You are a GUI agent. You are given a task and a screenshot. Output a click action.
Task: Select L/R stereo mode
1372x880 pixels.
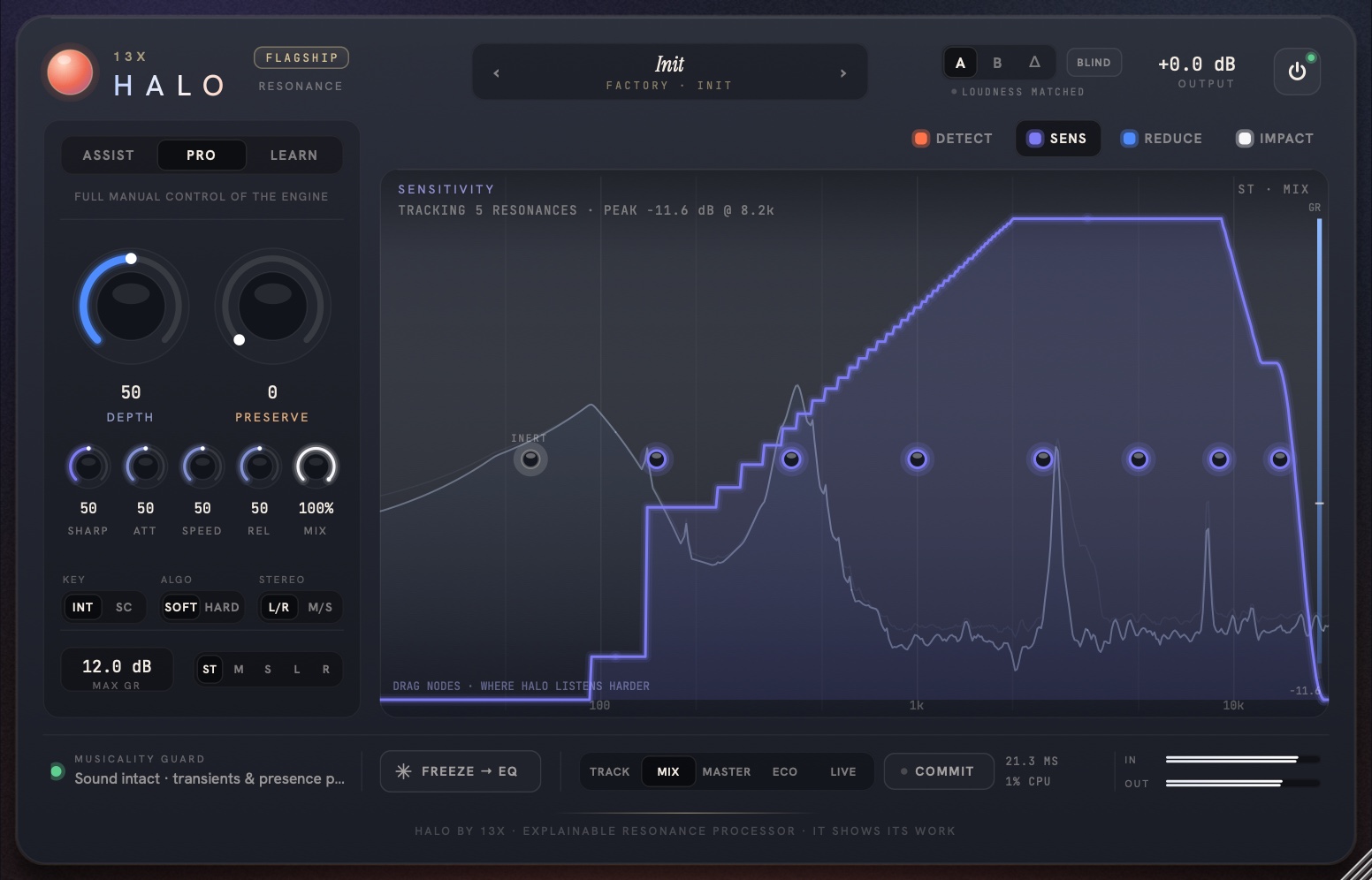click(278, 607)
